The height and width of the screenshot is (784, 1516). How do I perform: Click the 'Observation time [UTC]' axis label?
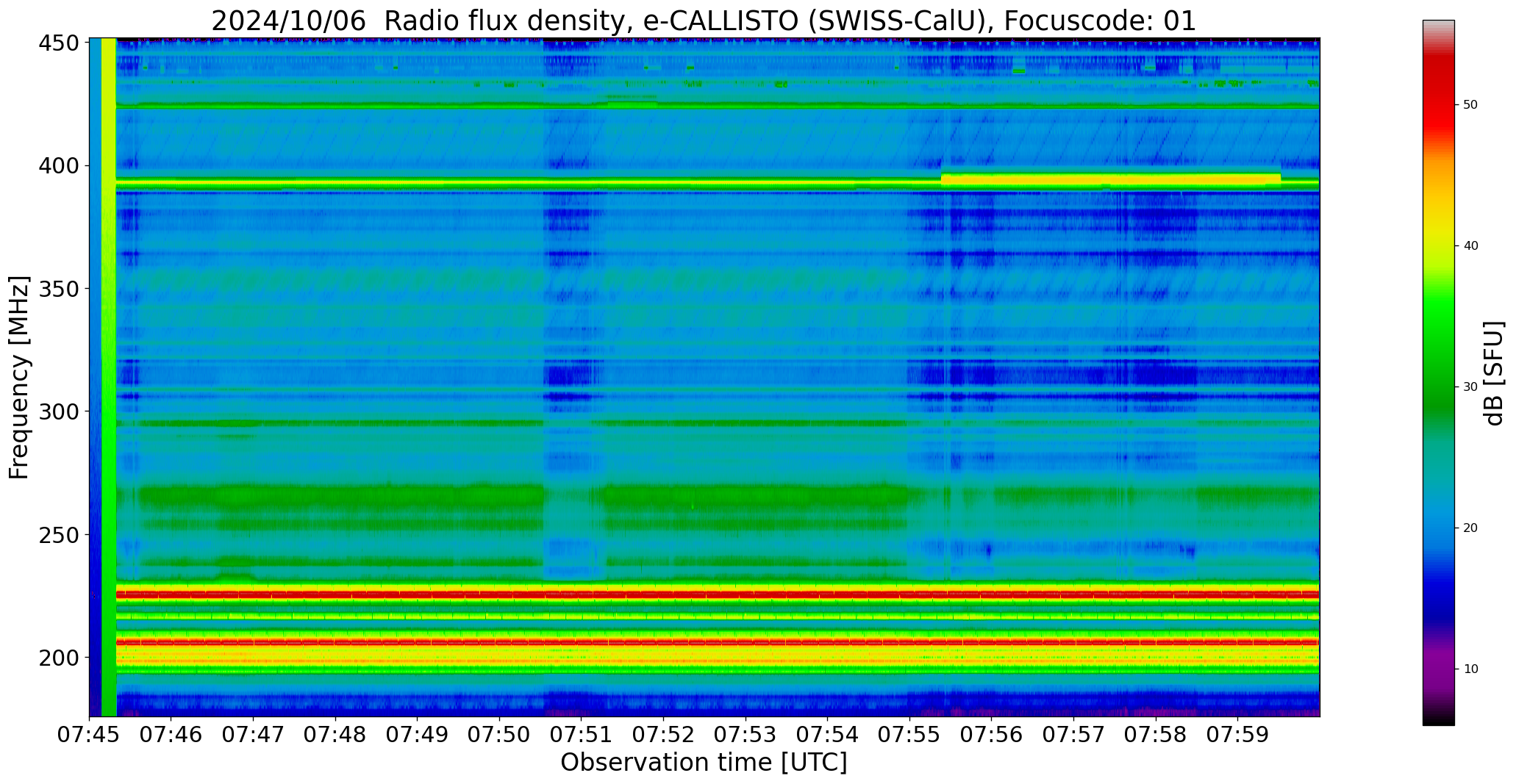[704, 763]
